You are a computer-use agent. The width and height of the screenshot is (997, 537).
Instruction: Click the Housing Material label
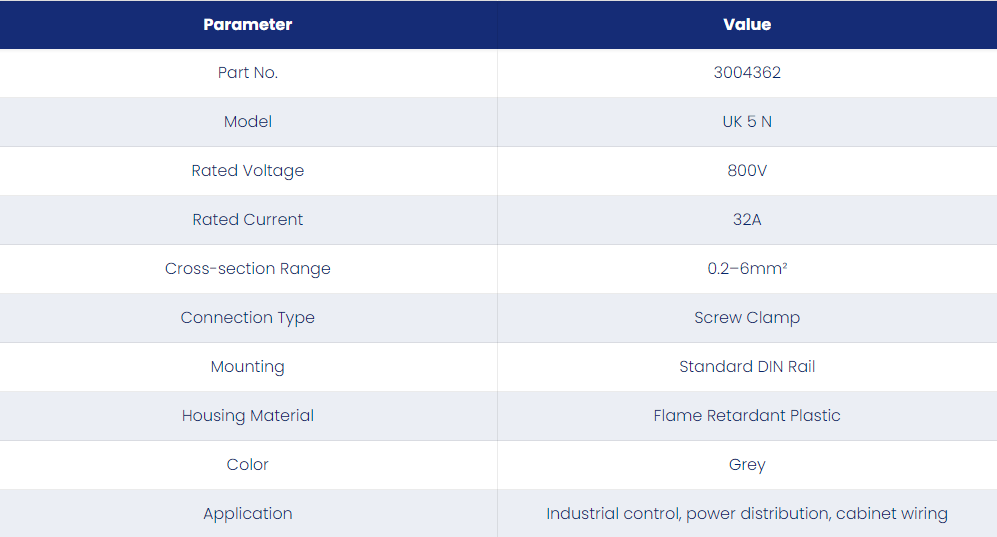click(x=247, y=415)
